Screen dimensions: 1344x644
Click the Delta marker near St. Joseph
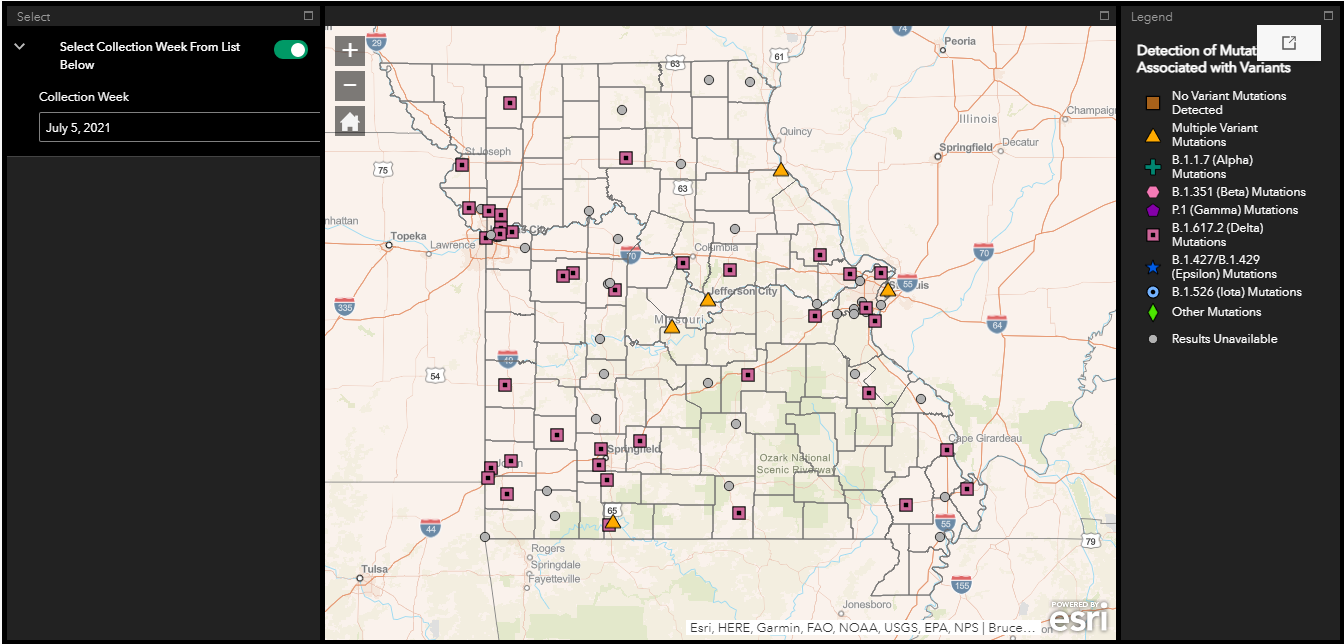tap(462, 165)
